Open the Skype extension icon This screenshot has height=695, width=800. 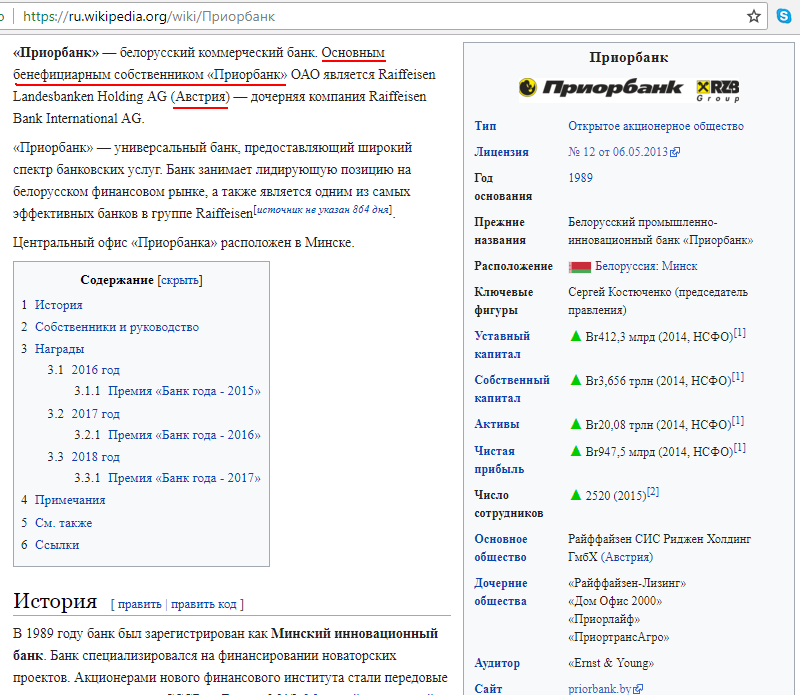coord(784,16)
